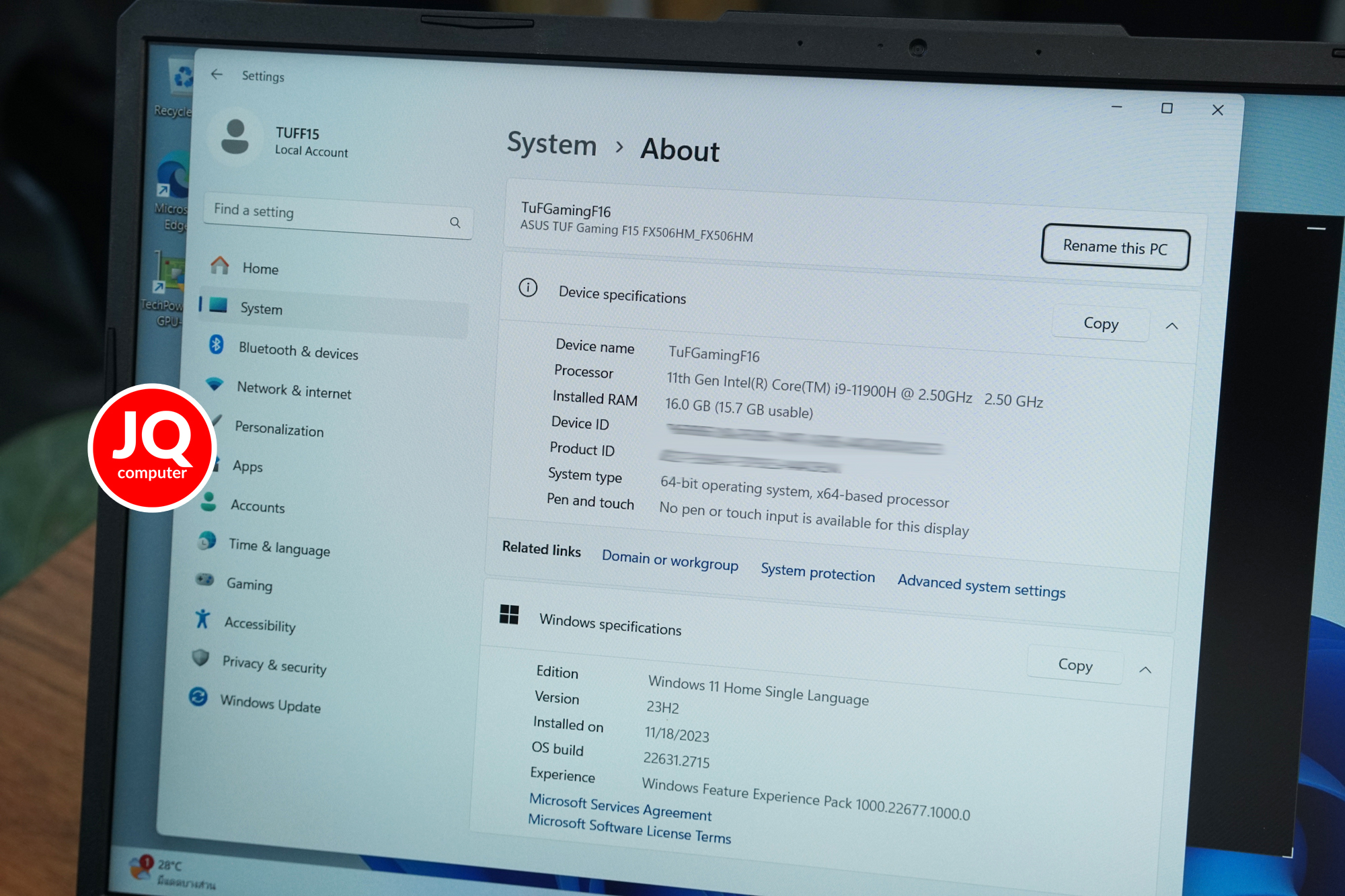This screenshot has height=896, width=1345.
Task: Maximize the Settings window
Action: [x=1167, y=108]
